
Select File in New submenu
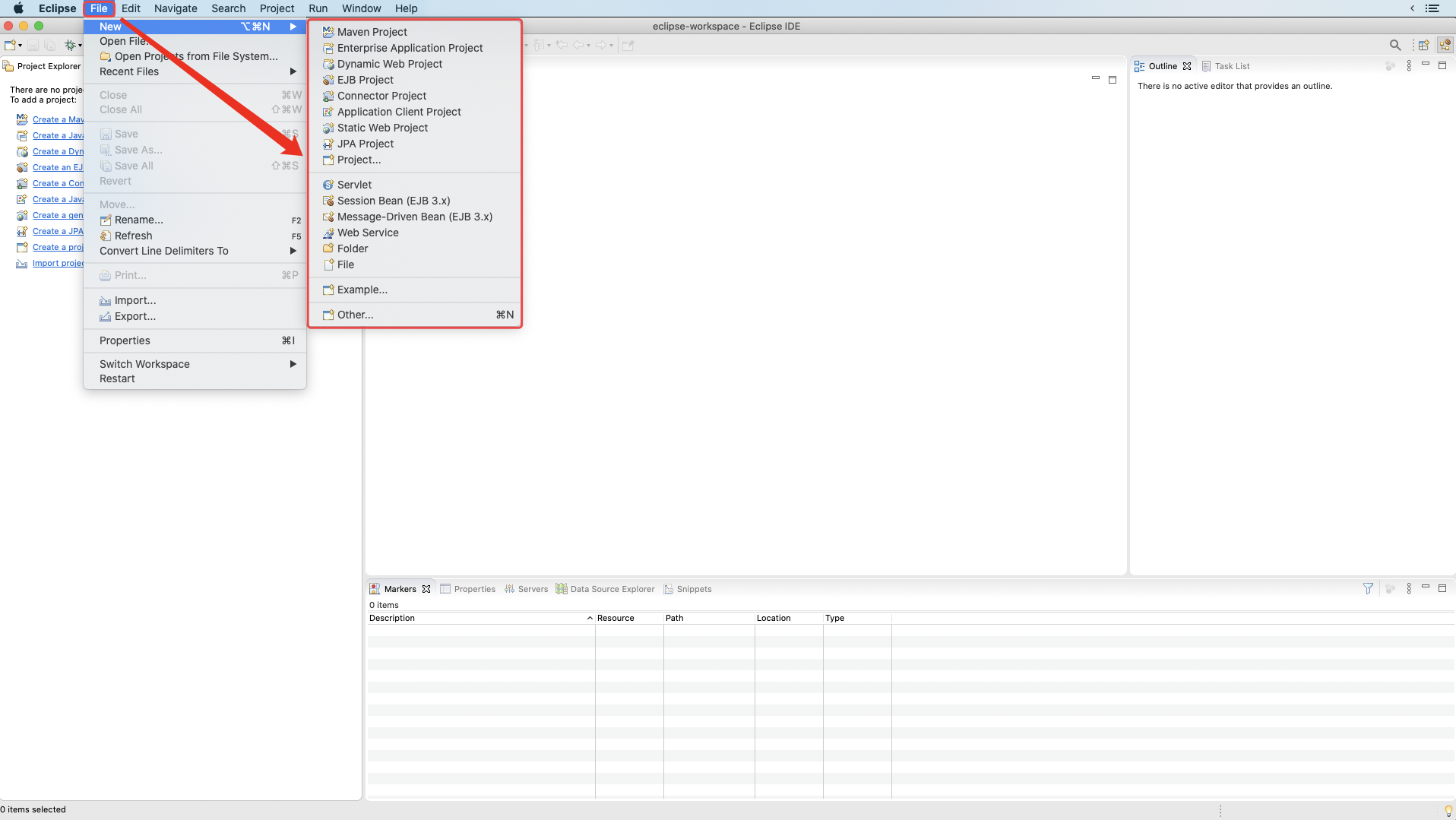[415, 264]
